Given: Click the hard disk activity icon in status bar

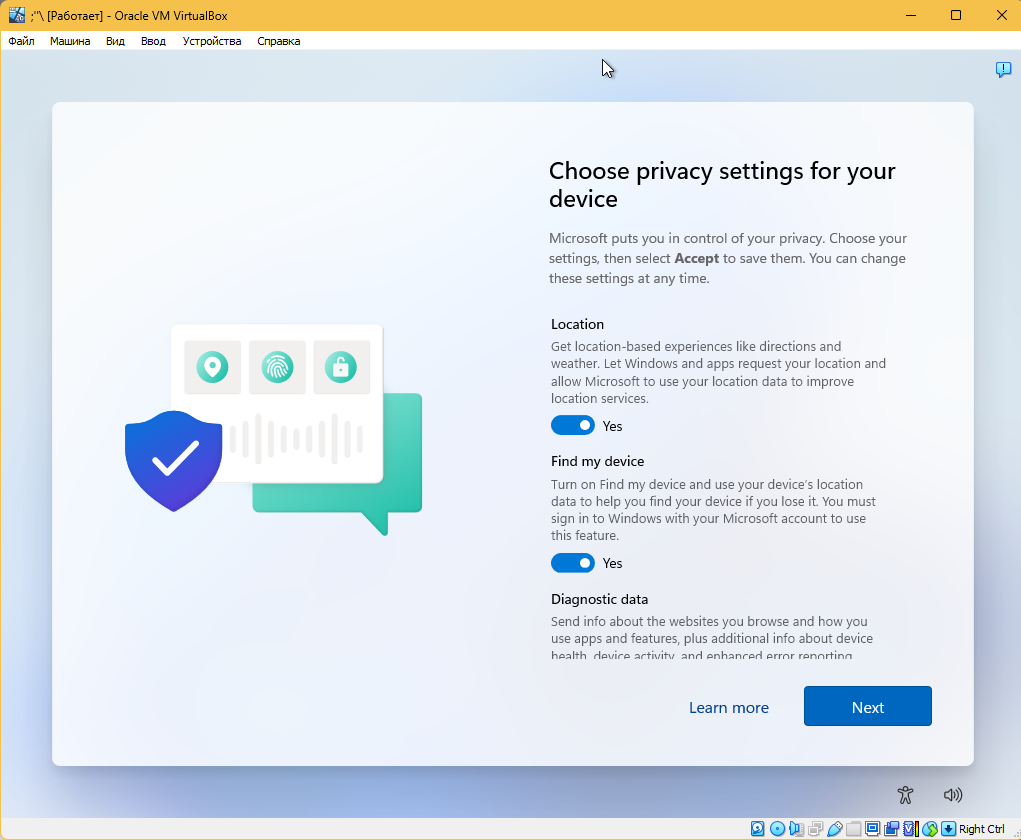Looking at the screenshot, I should coord(757,828).
